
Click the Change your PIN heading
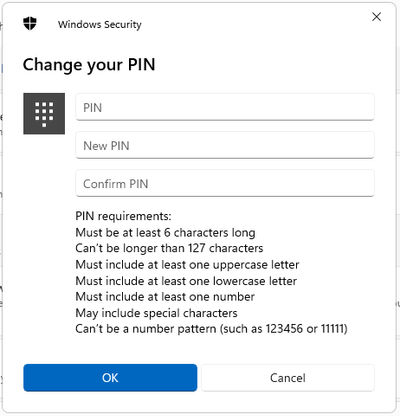click(x=89, y=65)
